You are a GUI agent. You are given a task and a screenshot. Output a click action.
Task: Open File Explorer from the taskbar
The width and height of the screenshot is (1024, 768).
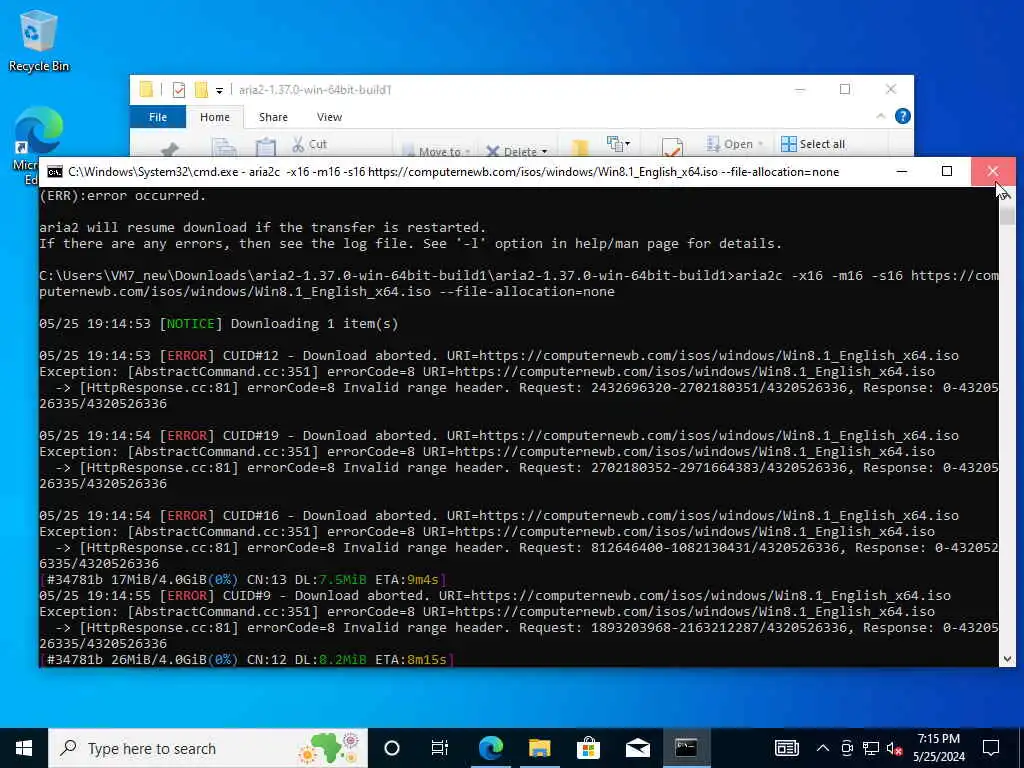(x=539, y=748)
